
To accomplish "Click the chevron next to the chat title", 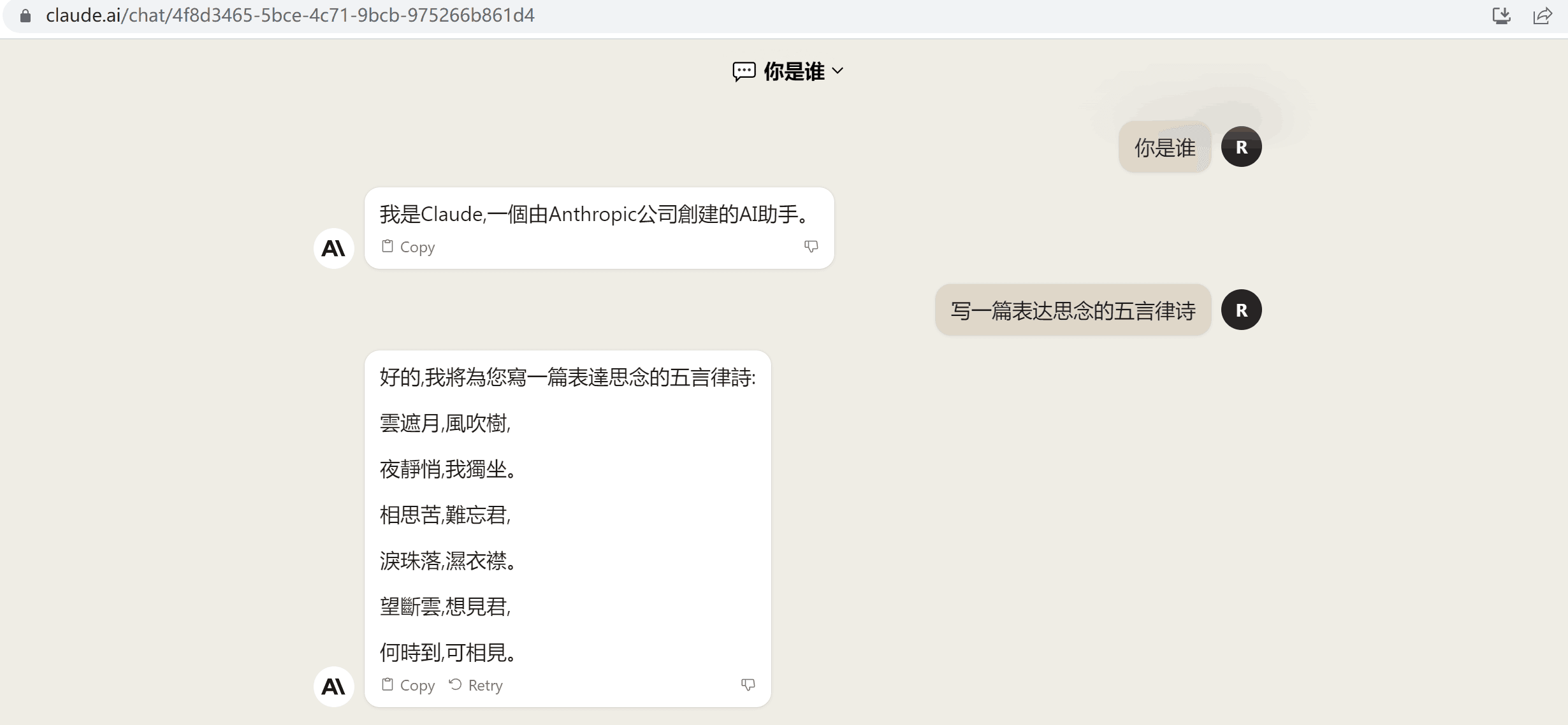I will [x=838, y=71].
